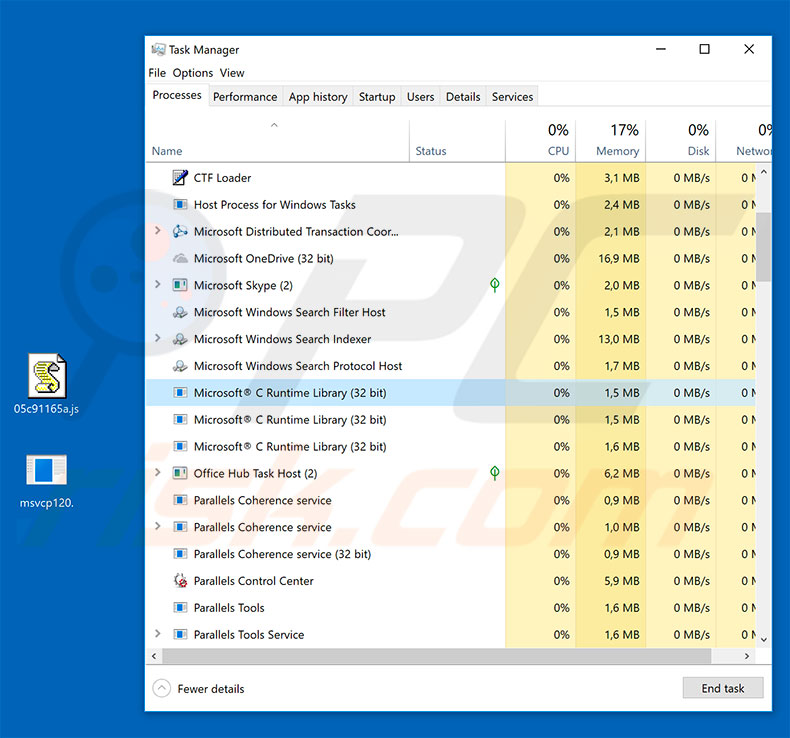Click the Parallels Control Center icon
This screenshot has height=738, width=790.
coord(180,581)
